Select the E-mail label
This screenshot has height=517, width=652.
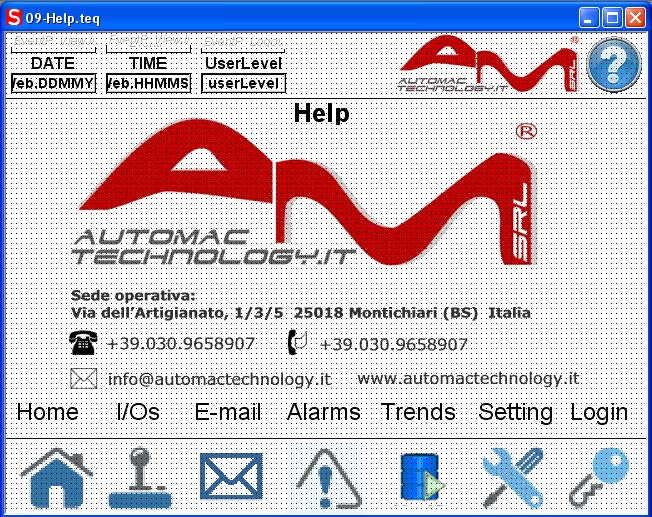[228, 412]
